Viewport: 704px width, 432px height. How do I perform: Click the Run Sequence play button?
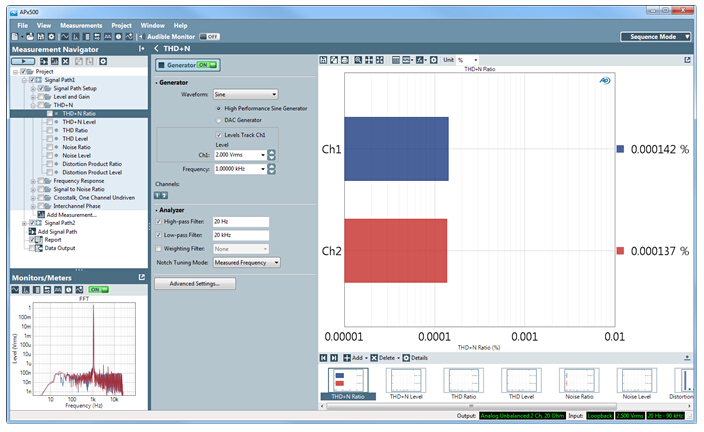tap(23, 62)
